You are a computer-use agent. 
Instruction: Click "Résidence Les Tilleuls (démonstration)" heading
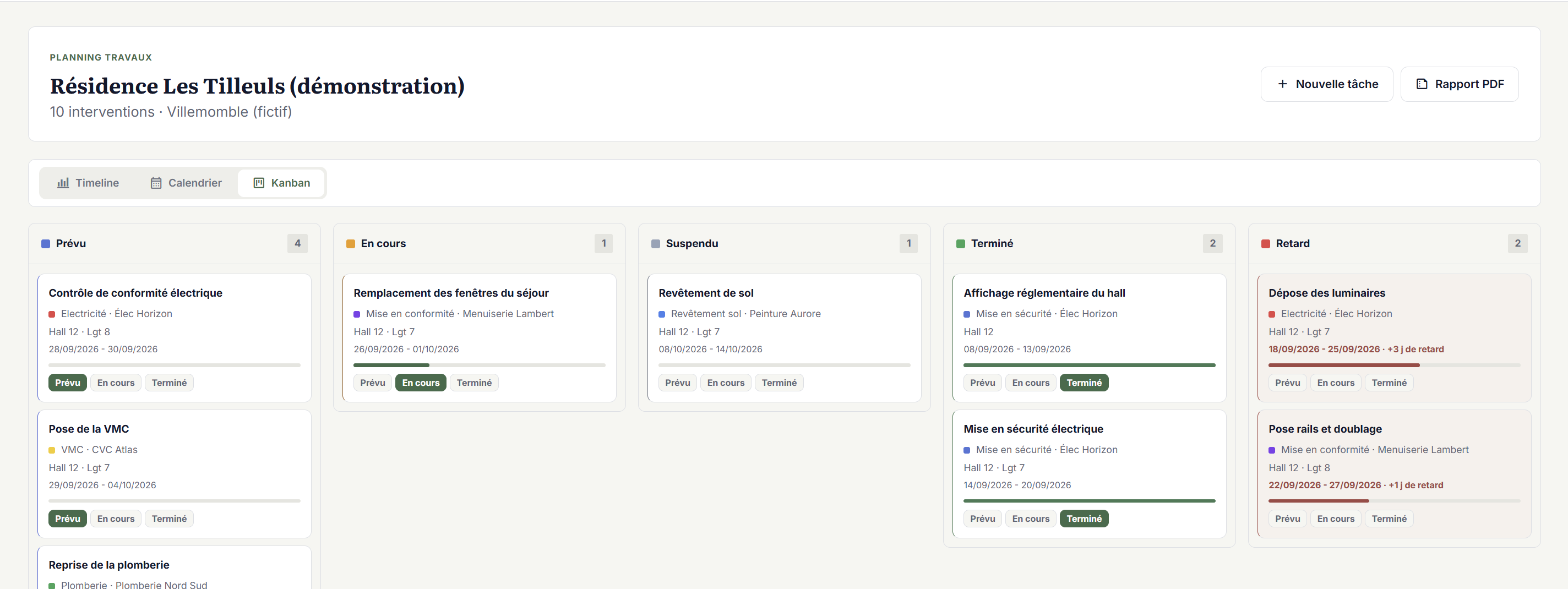tap(257, 86)
